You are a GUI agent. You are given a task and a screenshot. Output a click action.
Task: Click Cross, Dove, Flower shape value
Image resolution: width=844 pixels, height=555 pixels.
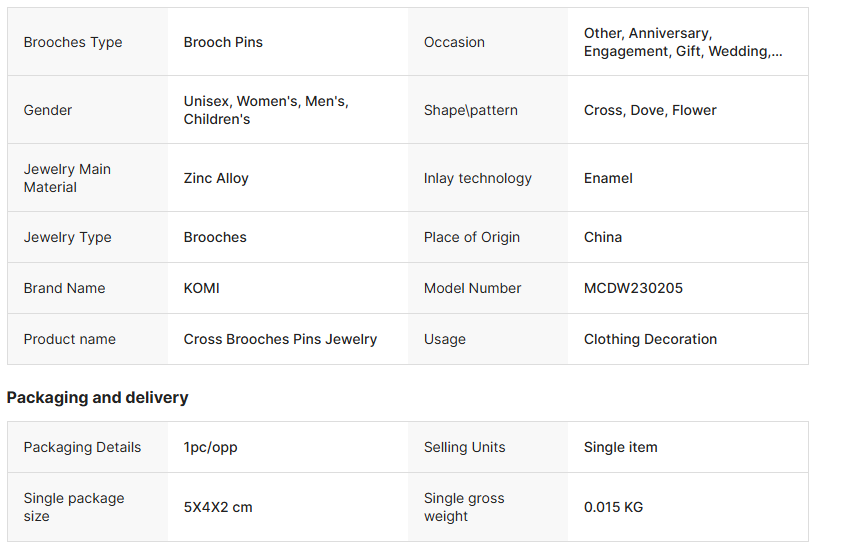point(650,110)
